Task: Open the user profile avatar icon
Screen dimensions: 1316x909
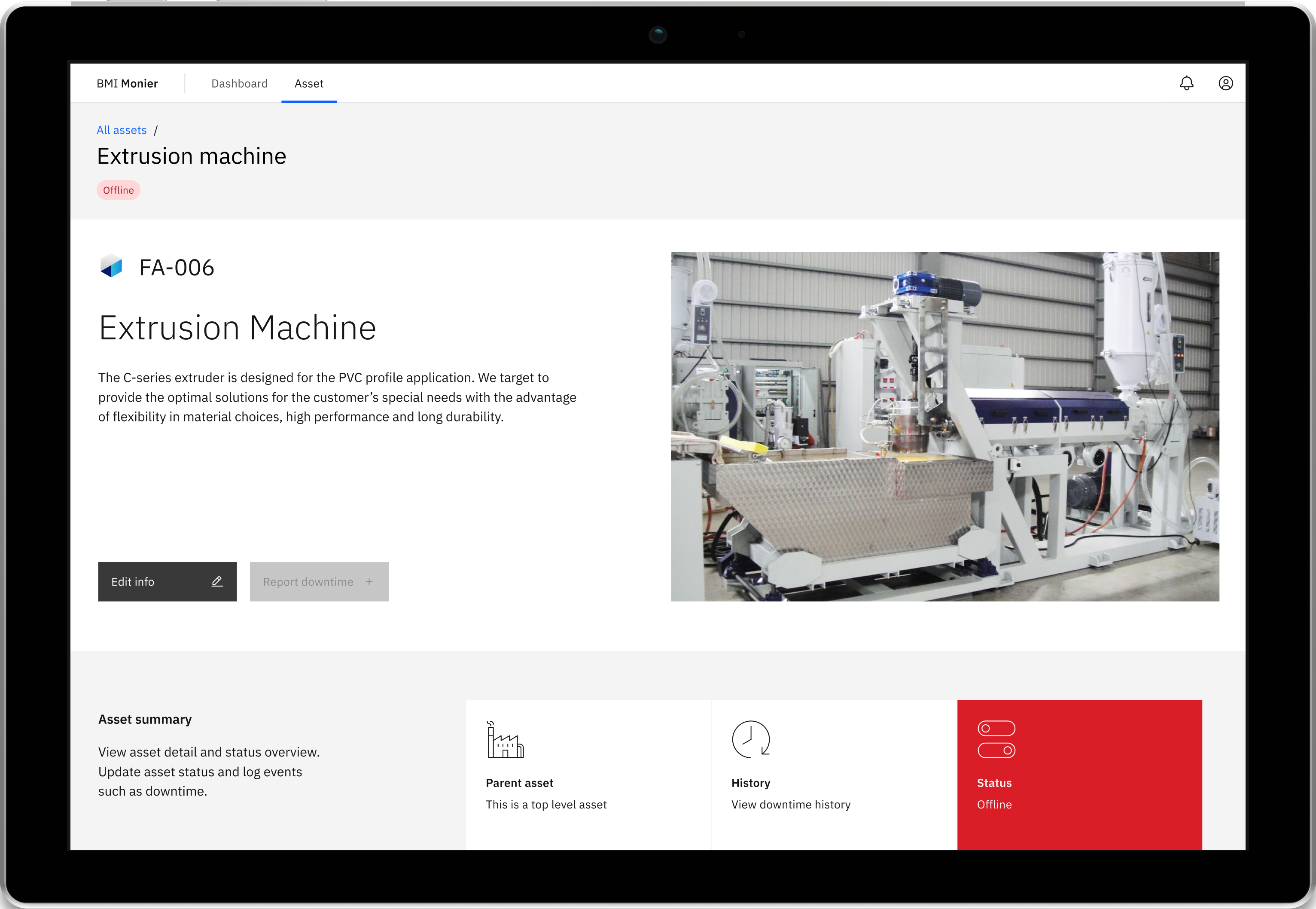Action: tap(1225, 83)
